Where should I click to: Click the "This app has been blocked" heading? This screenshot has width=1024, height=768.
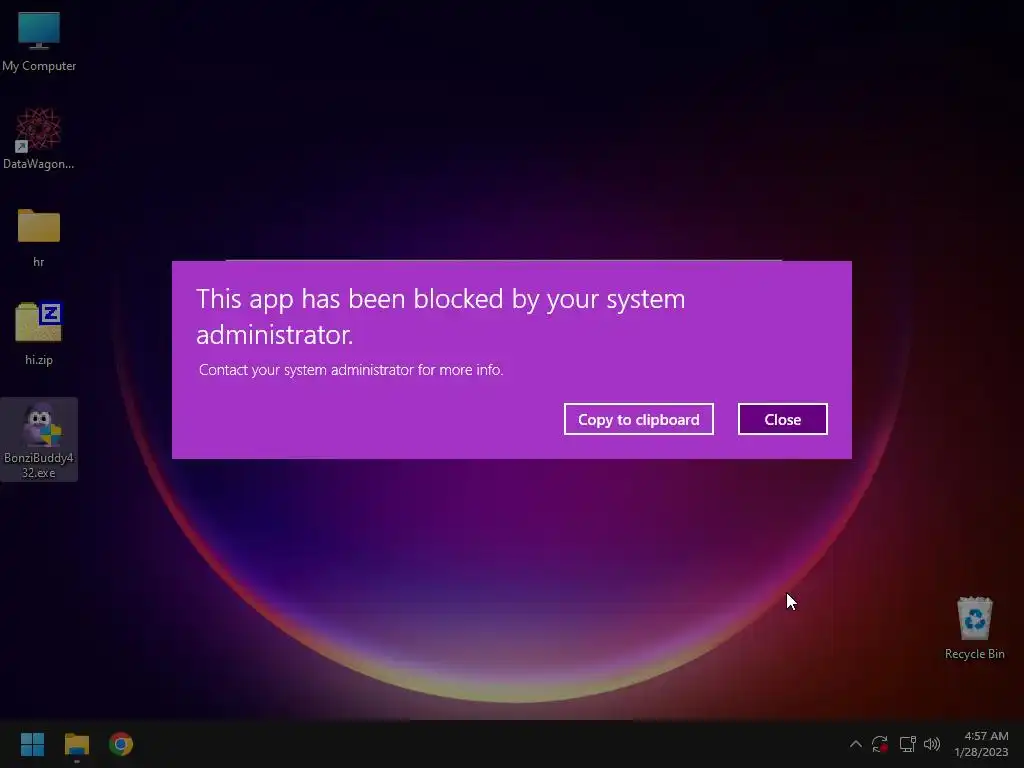(441, 317)
